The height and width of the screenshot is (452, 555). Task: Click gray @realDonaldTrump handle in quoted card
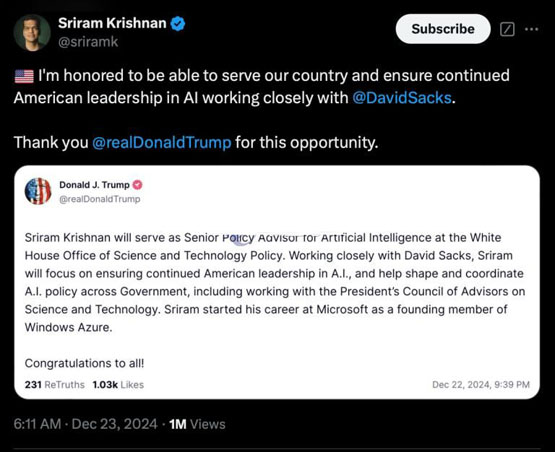(100, 199)
